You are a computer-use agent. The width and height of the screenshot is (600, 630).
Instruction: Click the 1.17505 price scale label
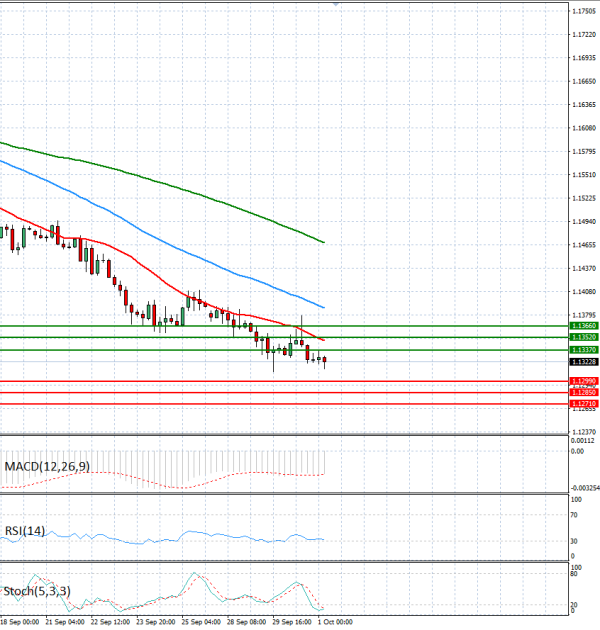point(584,11)
